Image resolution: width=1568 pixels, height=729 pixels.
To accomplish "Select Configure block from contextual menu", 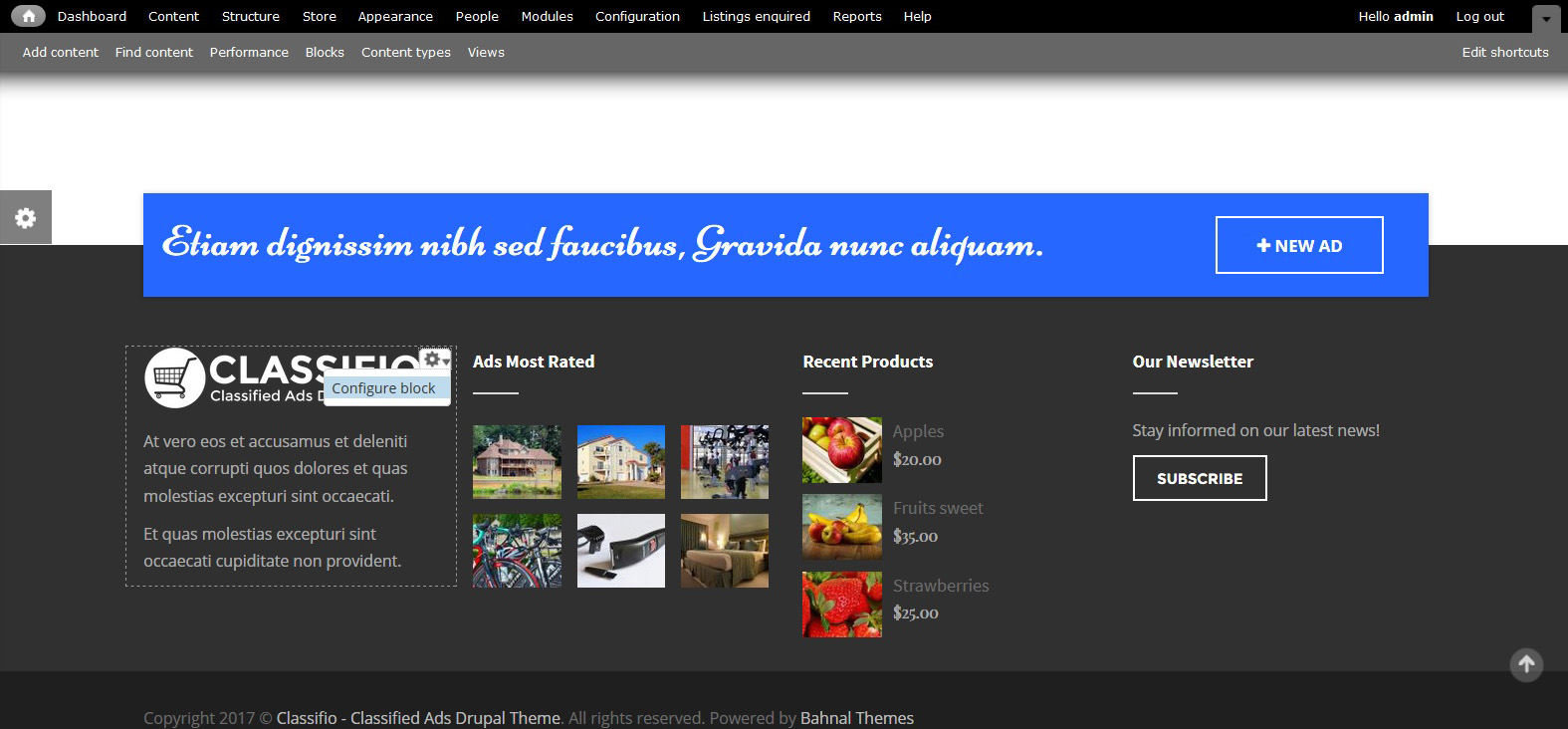I will (x=383, y=388).
